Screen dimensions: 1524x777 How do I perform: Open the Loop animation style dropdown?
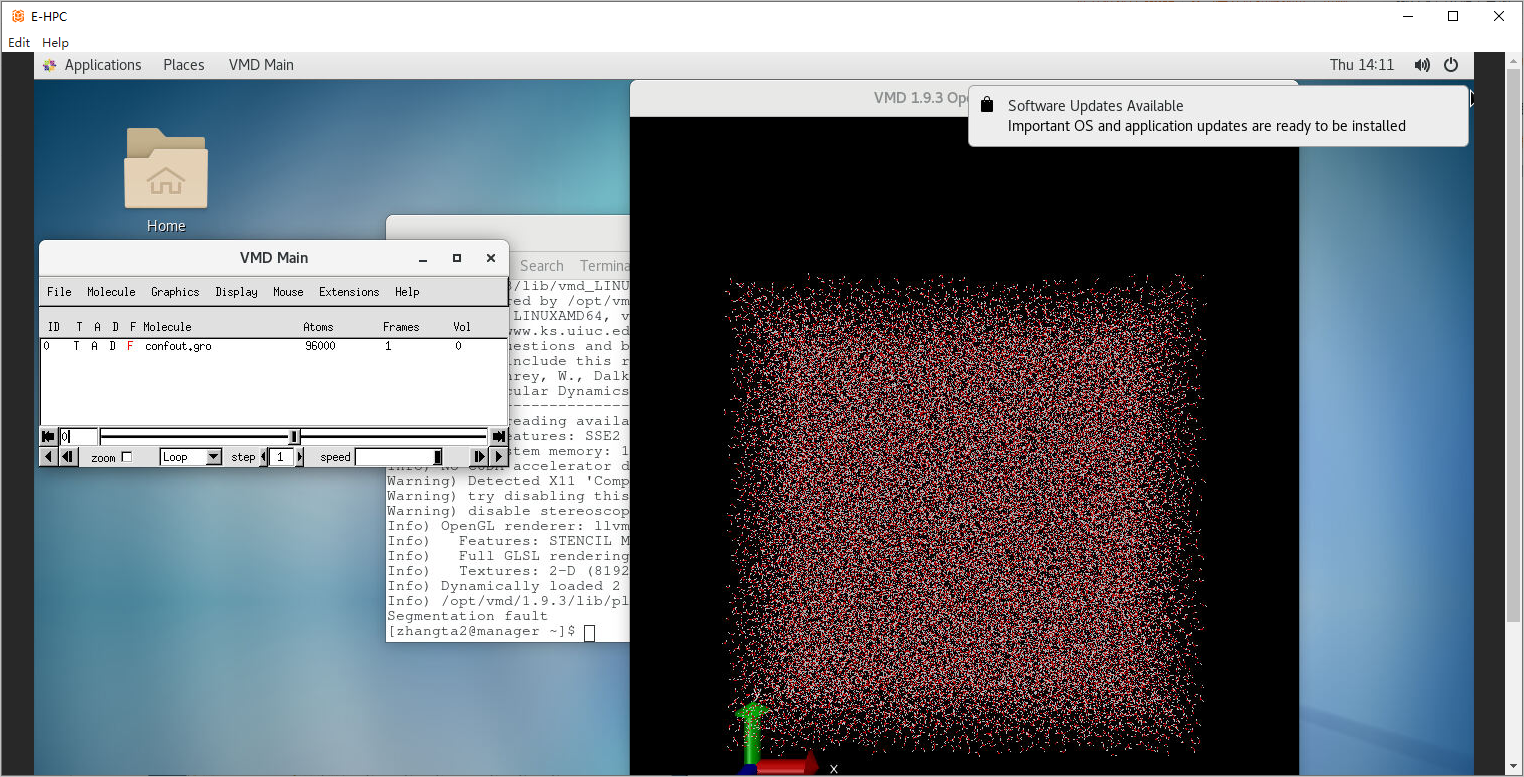[x=191, y=457]
